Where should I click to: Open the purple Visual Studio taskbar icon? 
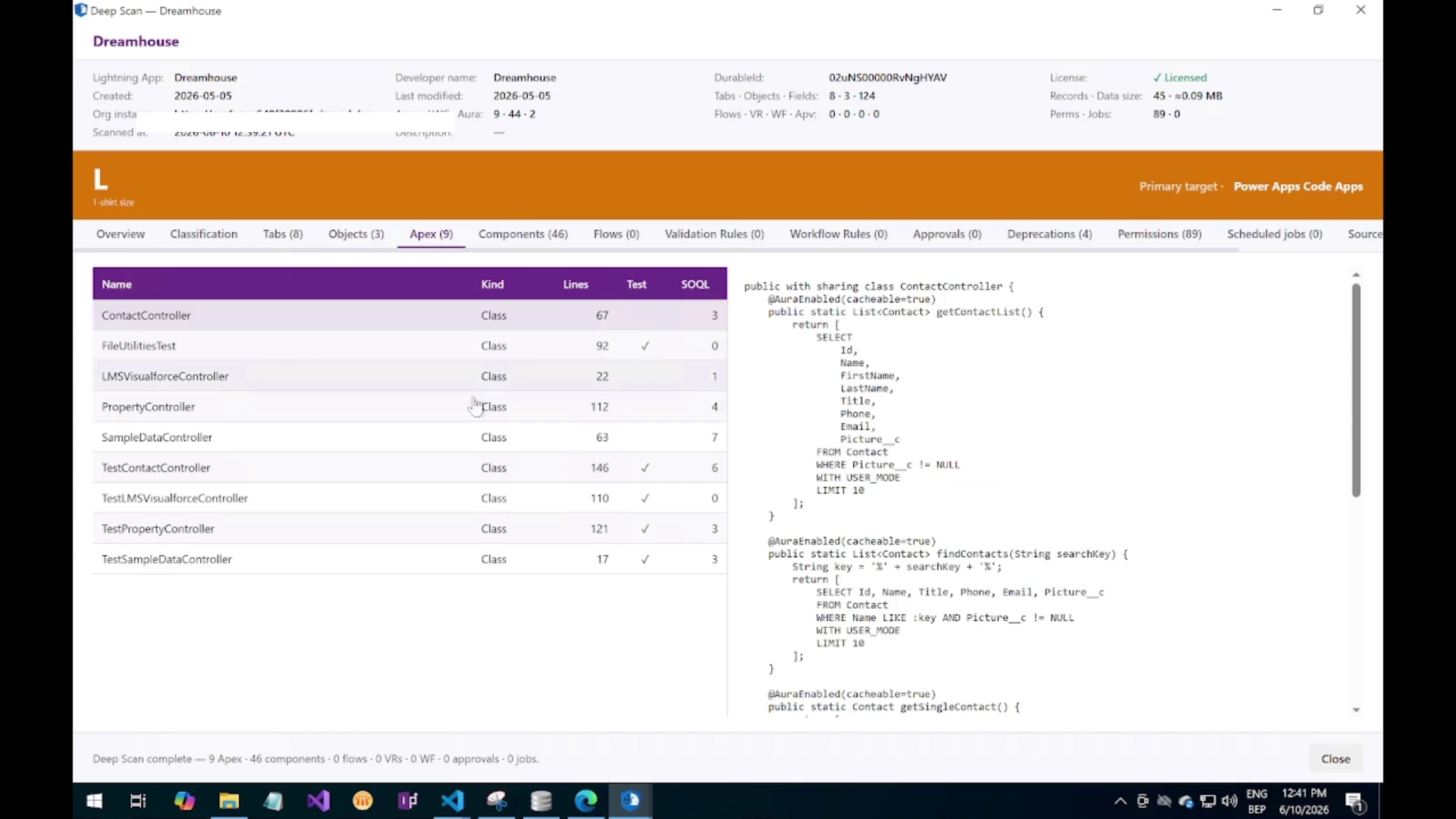pos(318,801)
